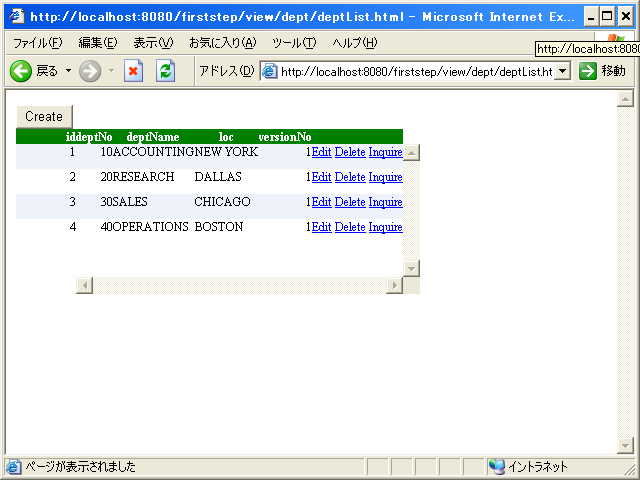Image resolution: width=640 pixels, height=480 pixels.
Task: Open the ファイル(F) menu
Action: [x=37, y=43]
